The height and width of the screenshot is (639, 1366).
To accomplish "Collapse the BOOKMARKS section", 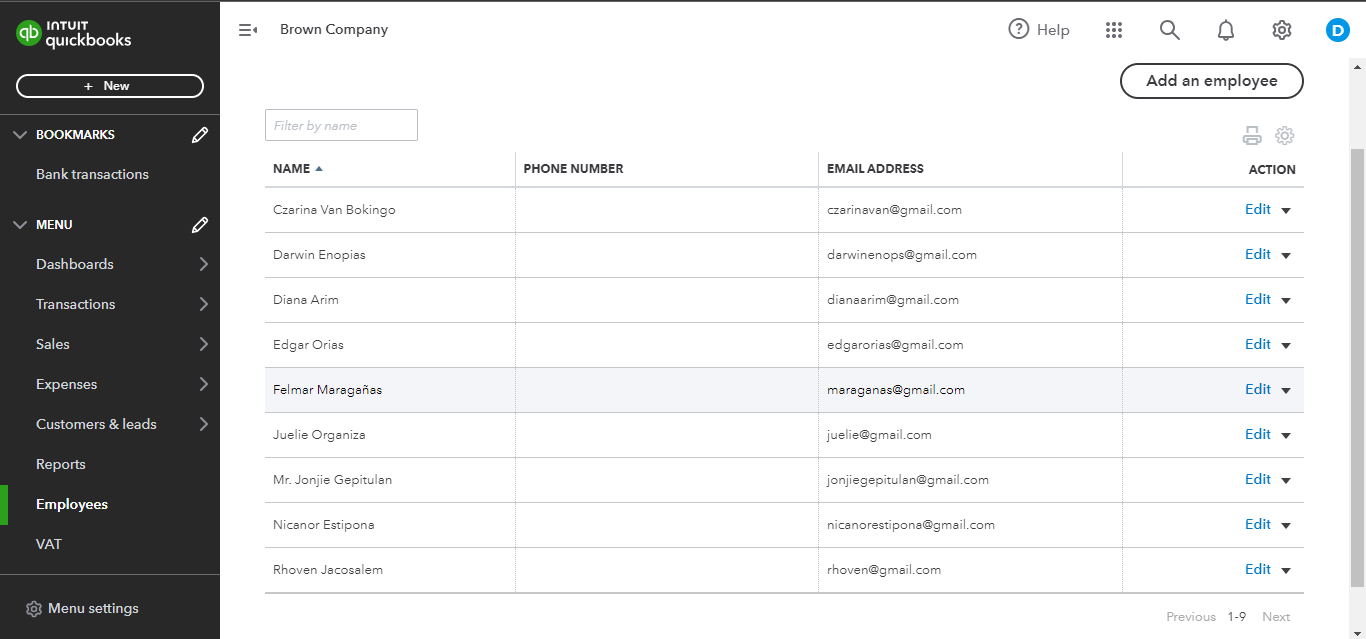I will coord(20,135).
